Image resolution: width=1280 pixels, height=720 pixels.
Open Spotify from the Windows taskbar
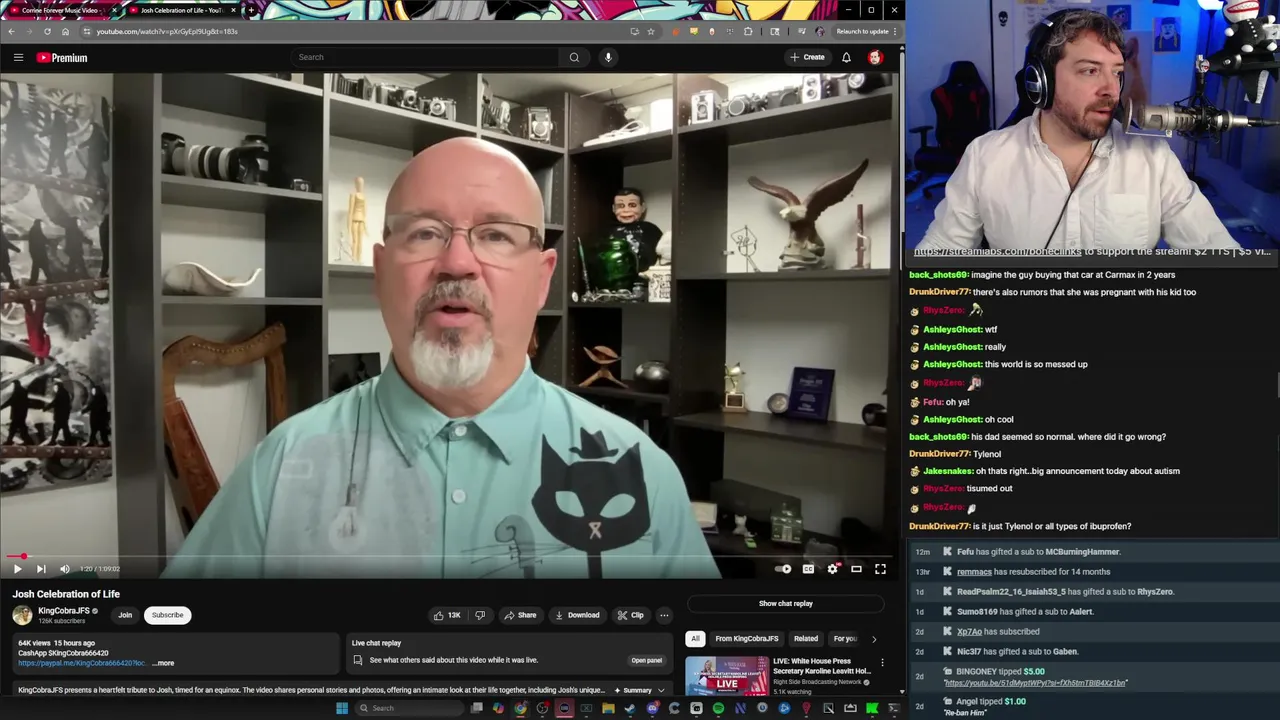pos(718,708)
